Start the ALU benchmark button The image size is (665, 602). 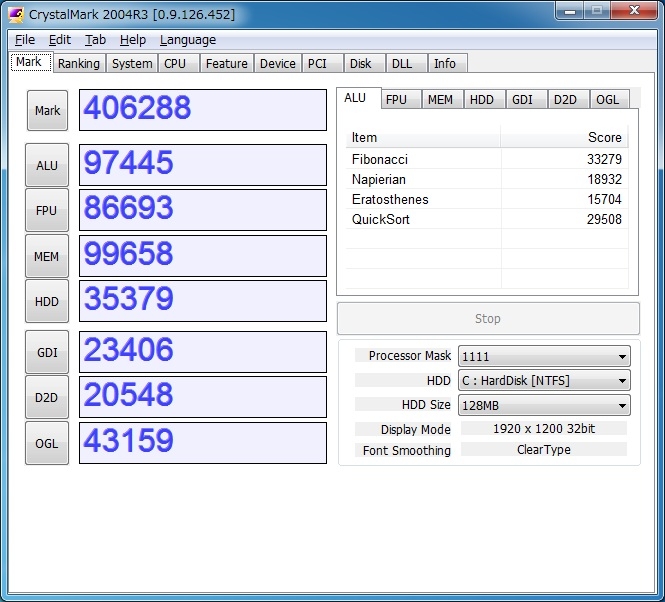click(47, 166)
